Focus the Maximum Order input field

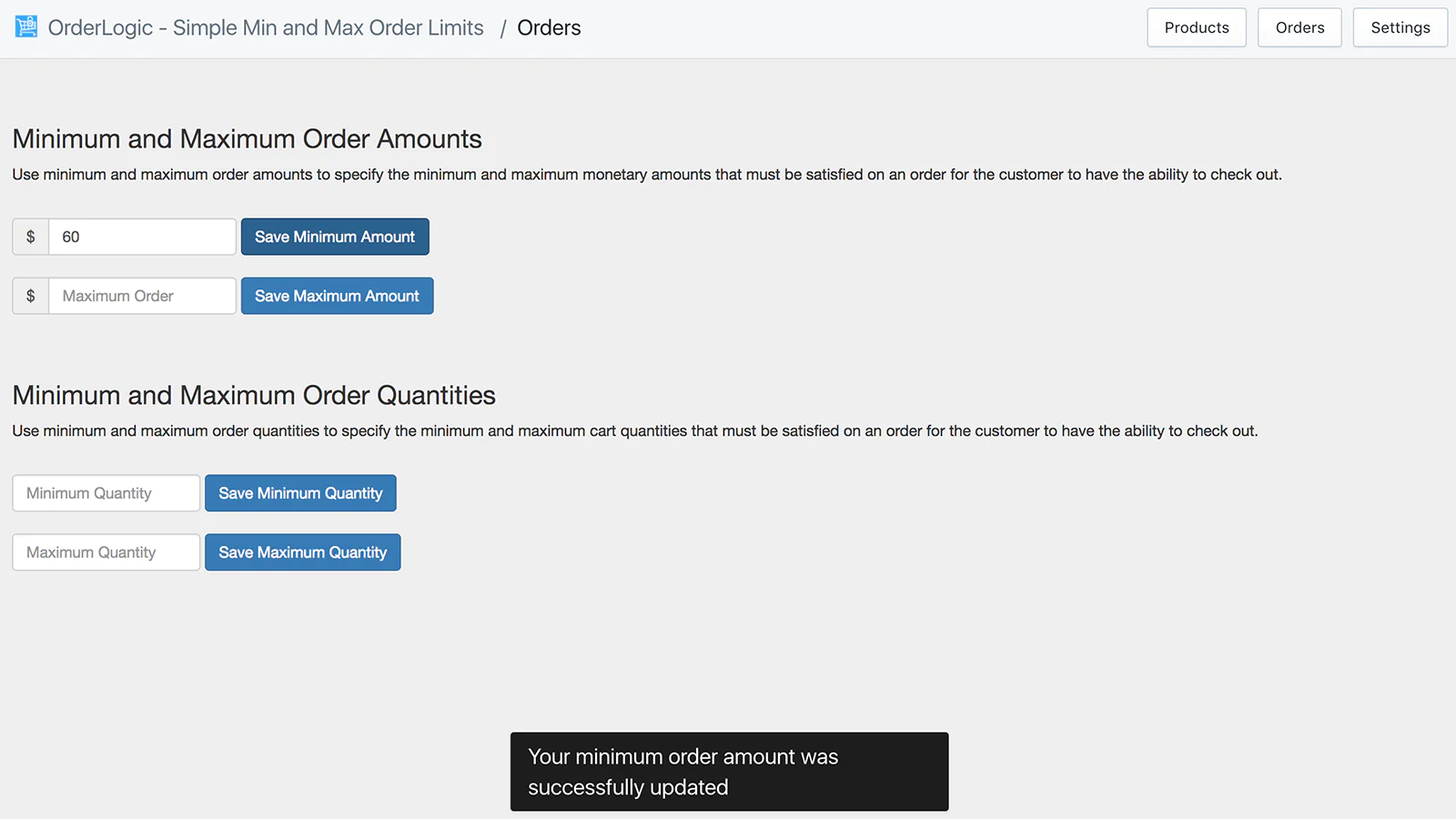[x=142, y=297]
